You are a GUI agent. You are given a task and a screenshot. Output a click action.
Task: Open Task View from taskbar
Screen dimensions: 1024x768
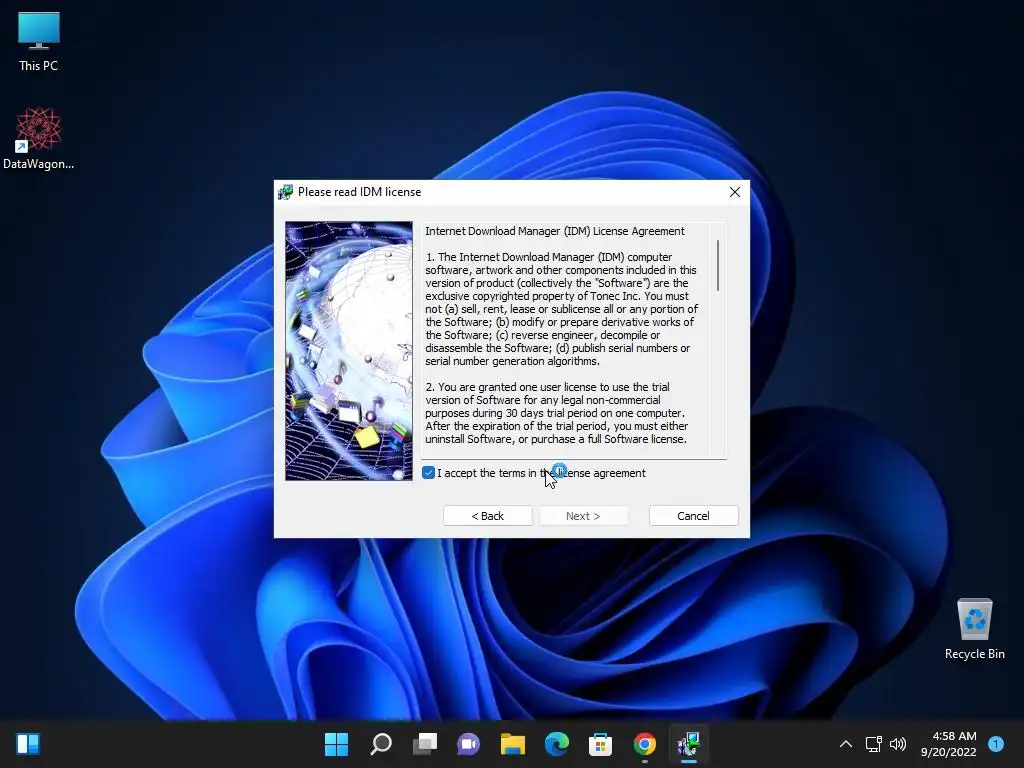(x=424, y=744)
